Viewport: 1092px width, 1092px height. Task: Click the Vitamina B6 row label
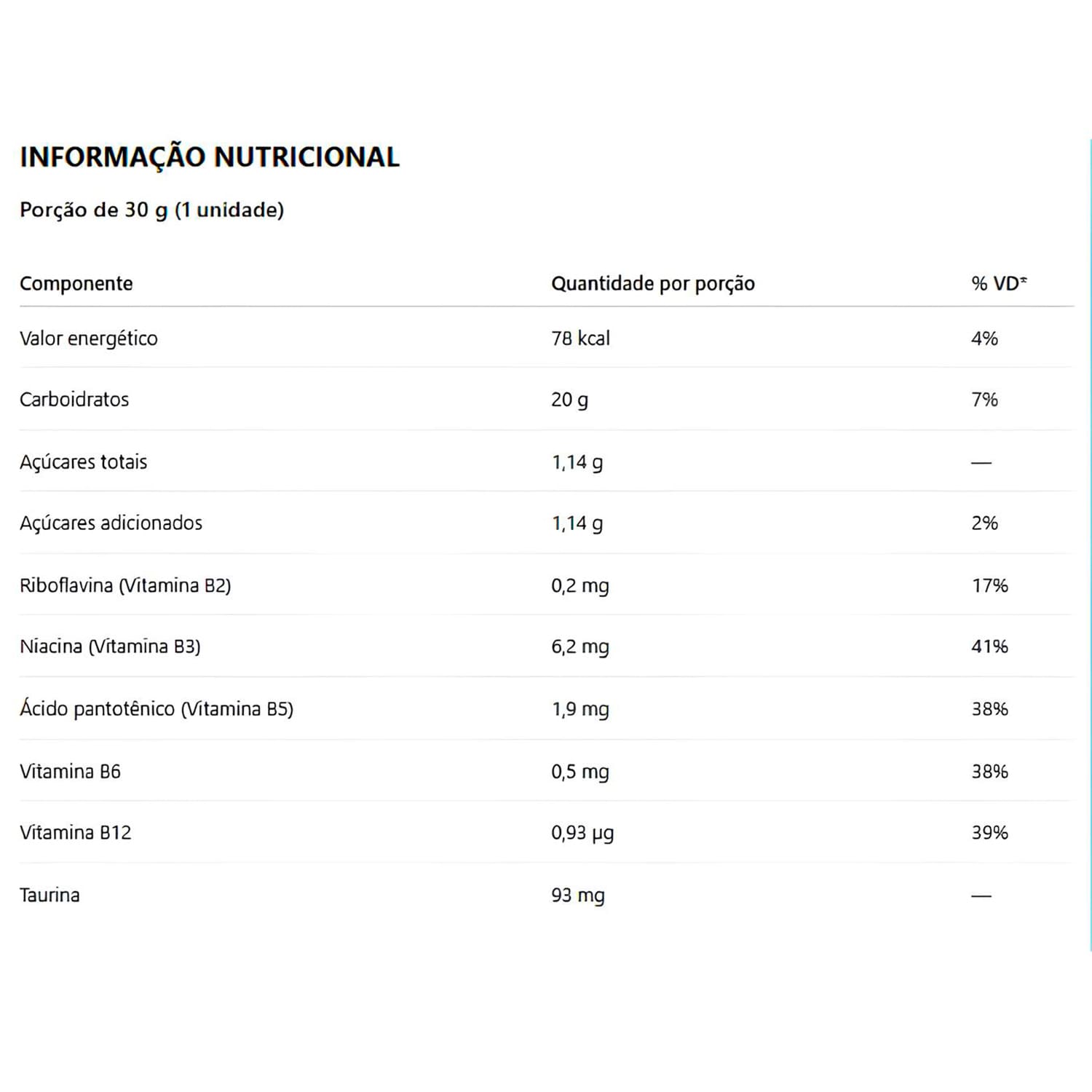[71, 772]
